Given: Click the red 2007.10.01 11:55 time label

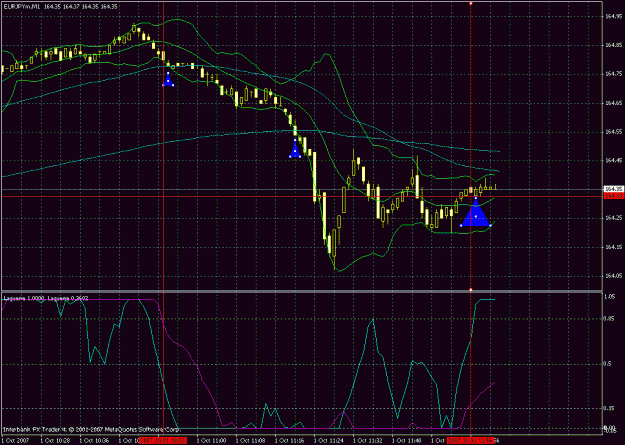Looking at the screenshot, I should pyautogui.click(x=471, y=441).
